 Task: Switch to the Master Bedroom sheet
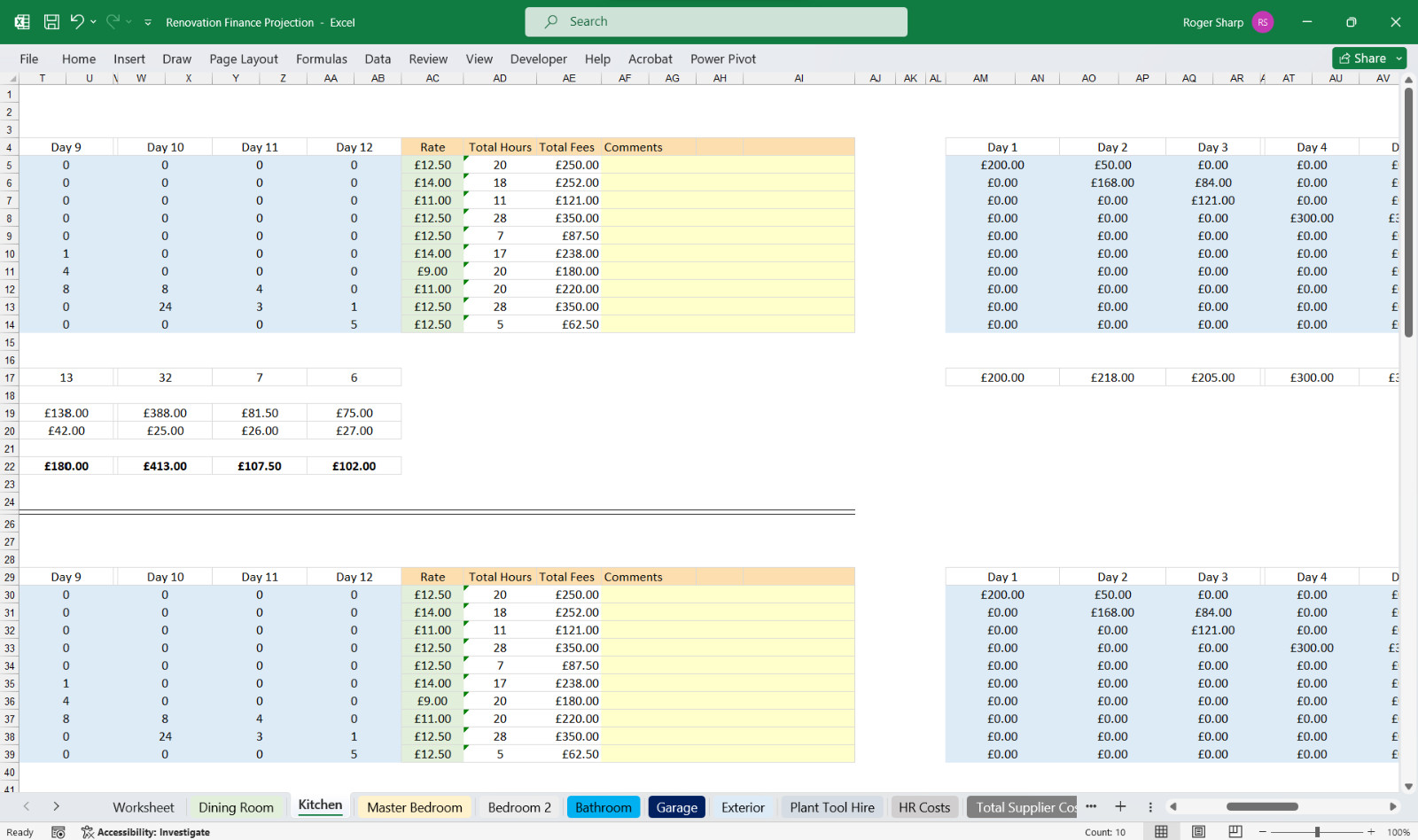click(415, 807)
